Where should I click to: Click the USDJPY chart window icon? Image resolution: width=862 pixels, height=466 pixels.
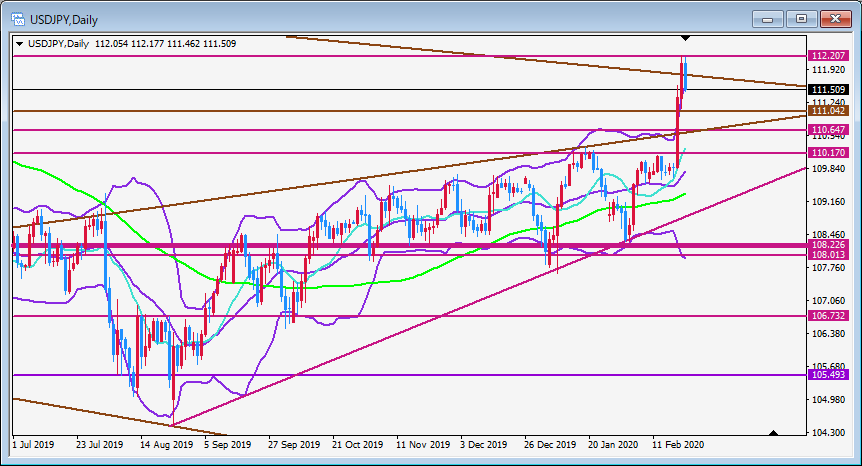click(18, 20)
